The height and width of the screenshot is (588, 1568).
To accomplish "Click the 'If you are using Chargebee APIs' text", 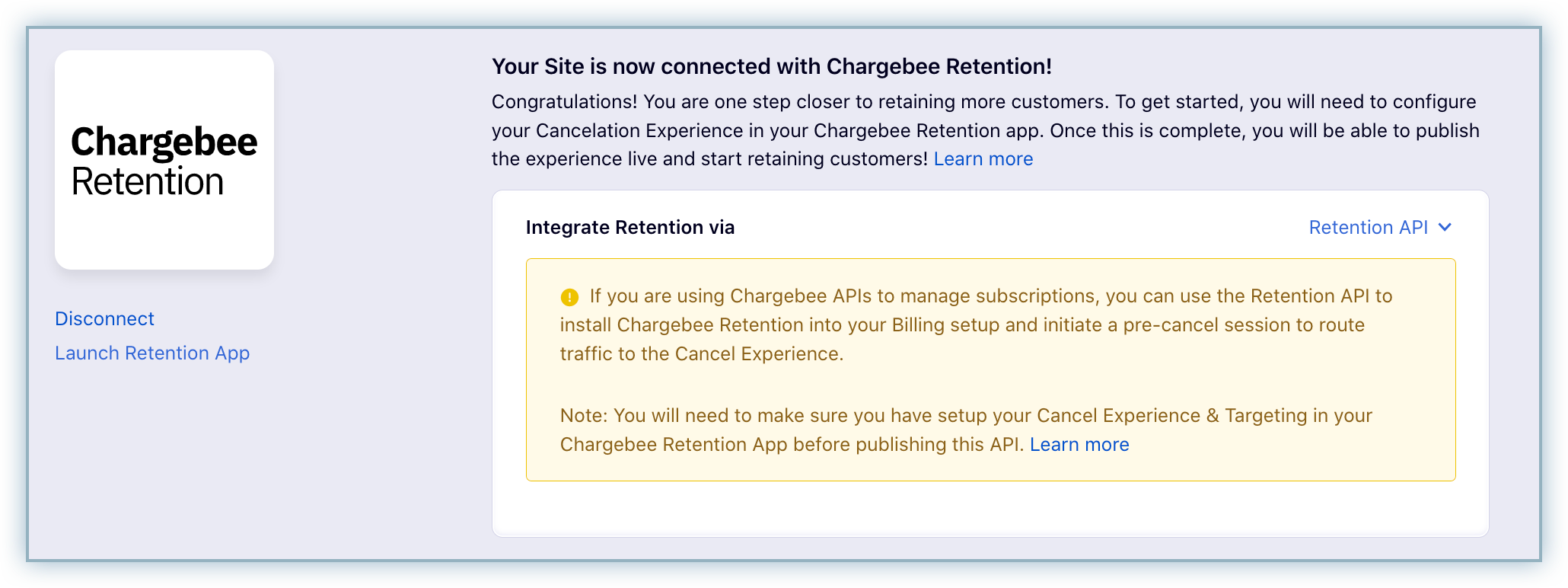I will click(x=977, y=324).
